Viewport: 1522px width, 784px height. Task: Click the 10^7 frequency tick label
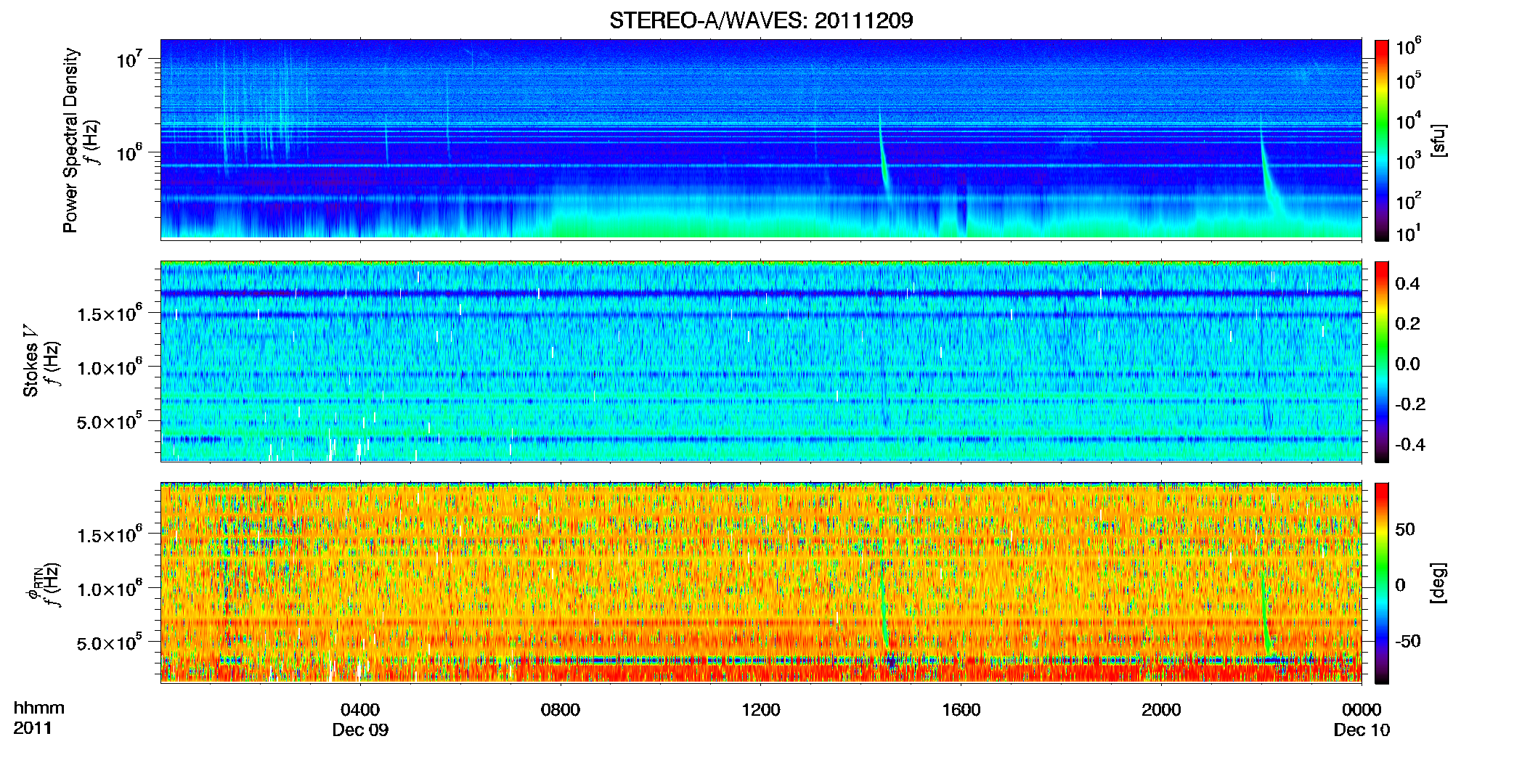click(129, 58)
